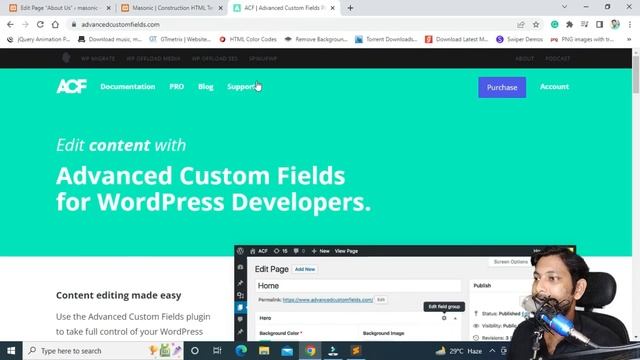Open Cortana circle icon on taskbar
The height and width of the screenshot is (360, 640).
(195, 351)
